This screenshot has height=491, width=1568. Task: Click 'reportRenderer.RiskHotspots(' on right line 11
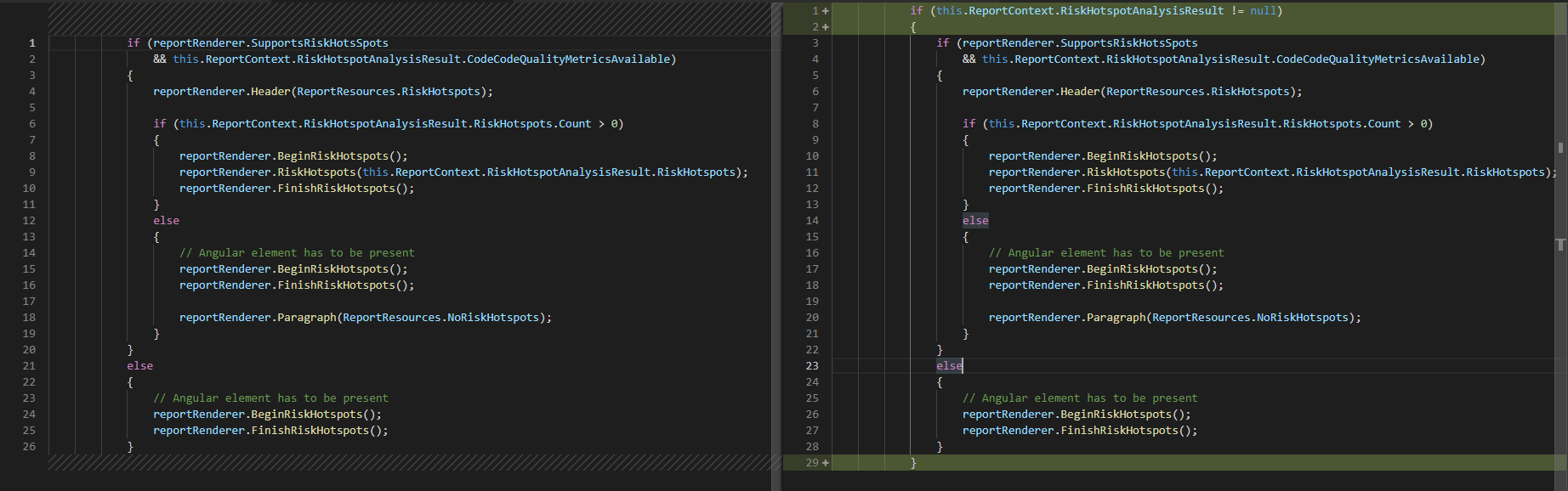point(1080,172)
